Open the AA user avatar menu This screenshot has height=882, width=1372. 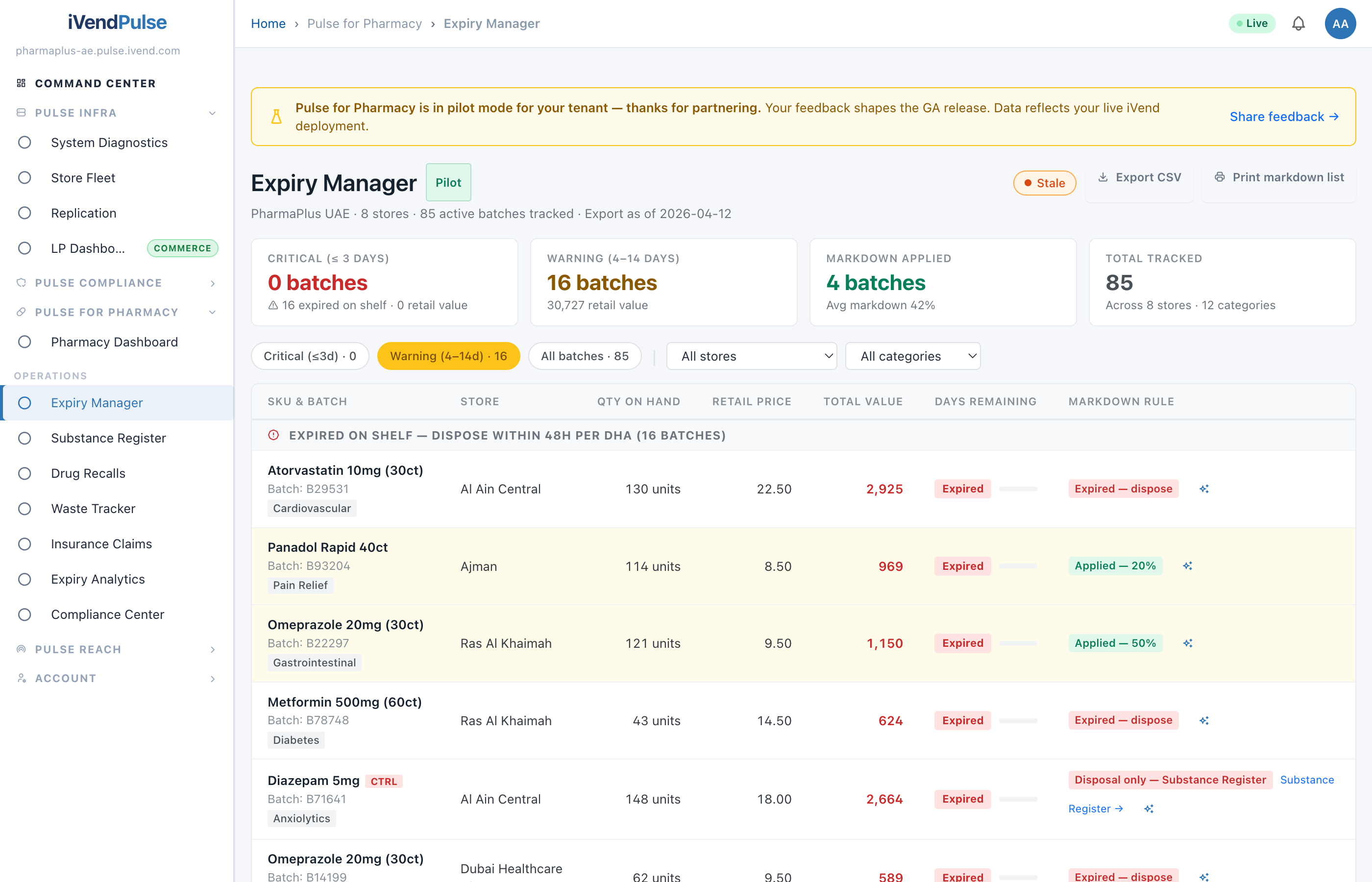1340,24
